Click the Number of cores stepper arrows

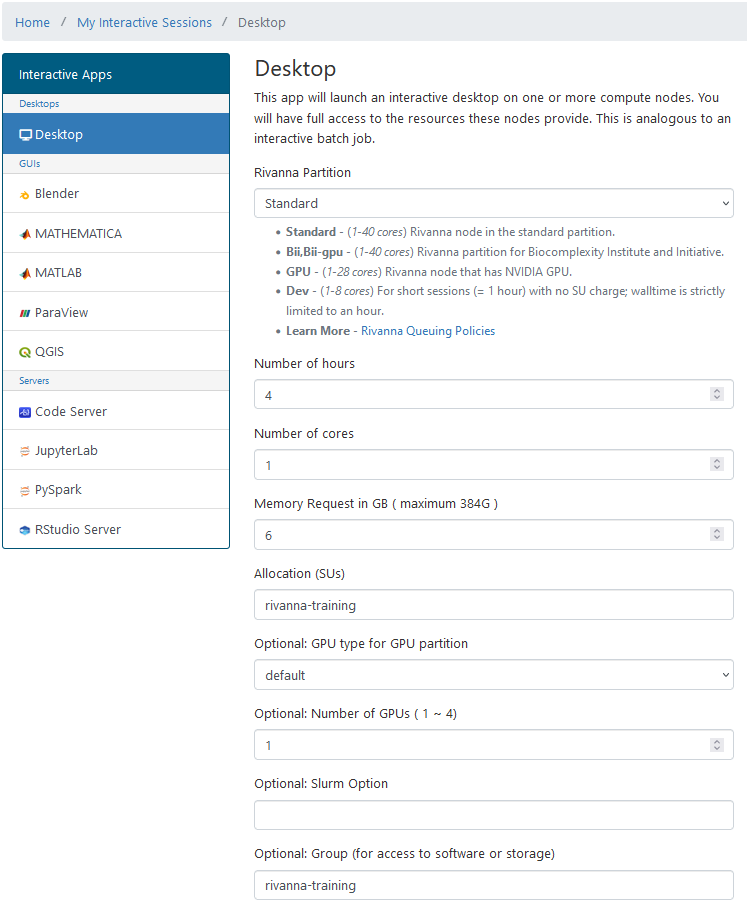tap(716, 465)
